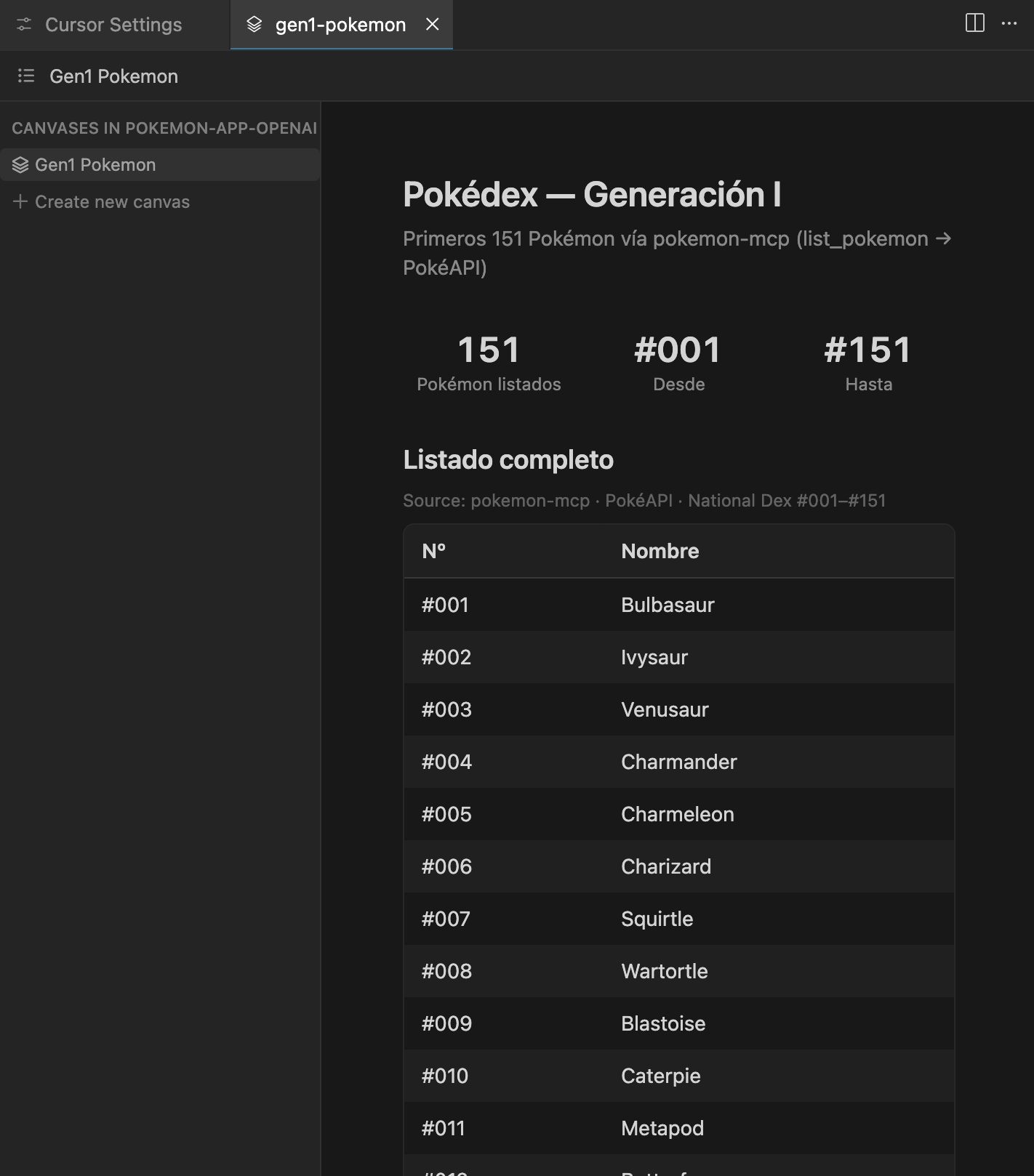The width and height of the screenshot is (1034, 1176).
Task: Click the split editor layout icon
Action: point(974,23)
